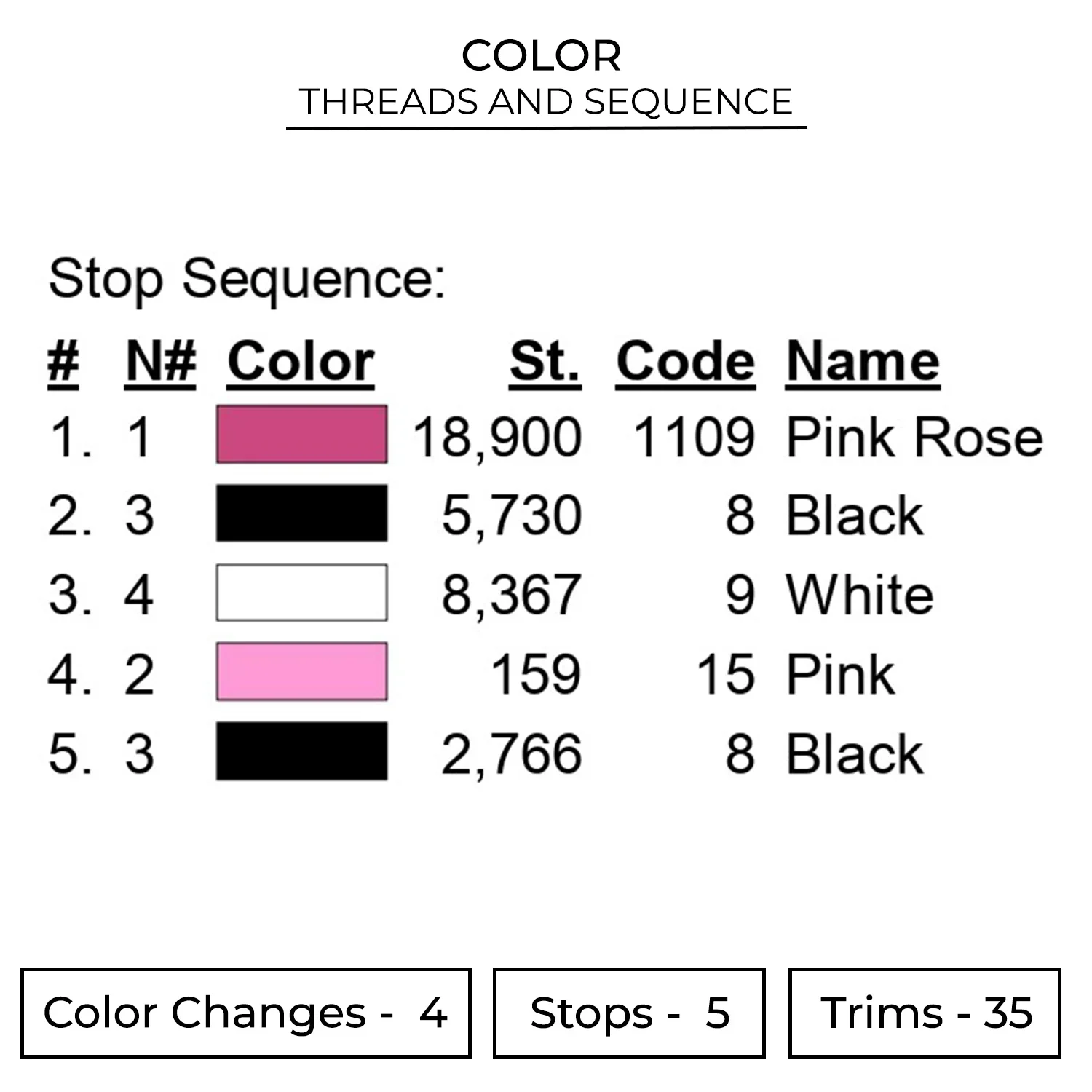Pick the light pink swatch in row 4
This screenshot has height=1092, width=1092.
click(x=301, y=672)
